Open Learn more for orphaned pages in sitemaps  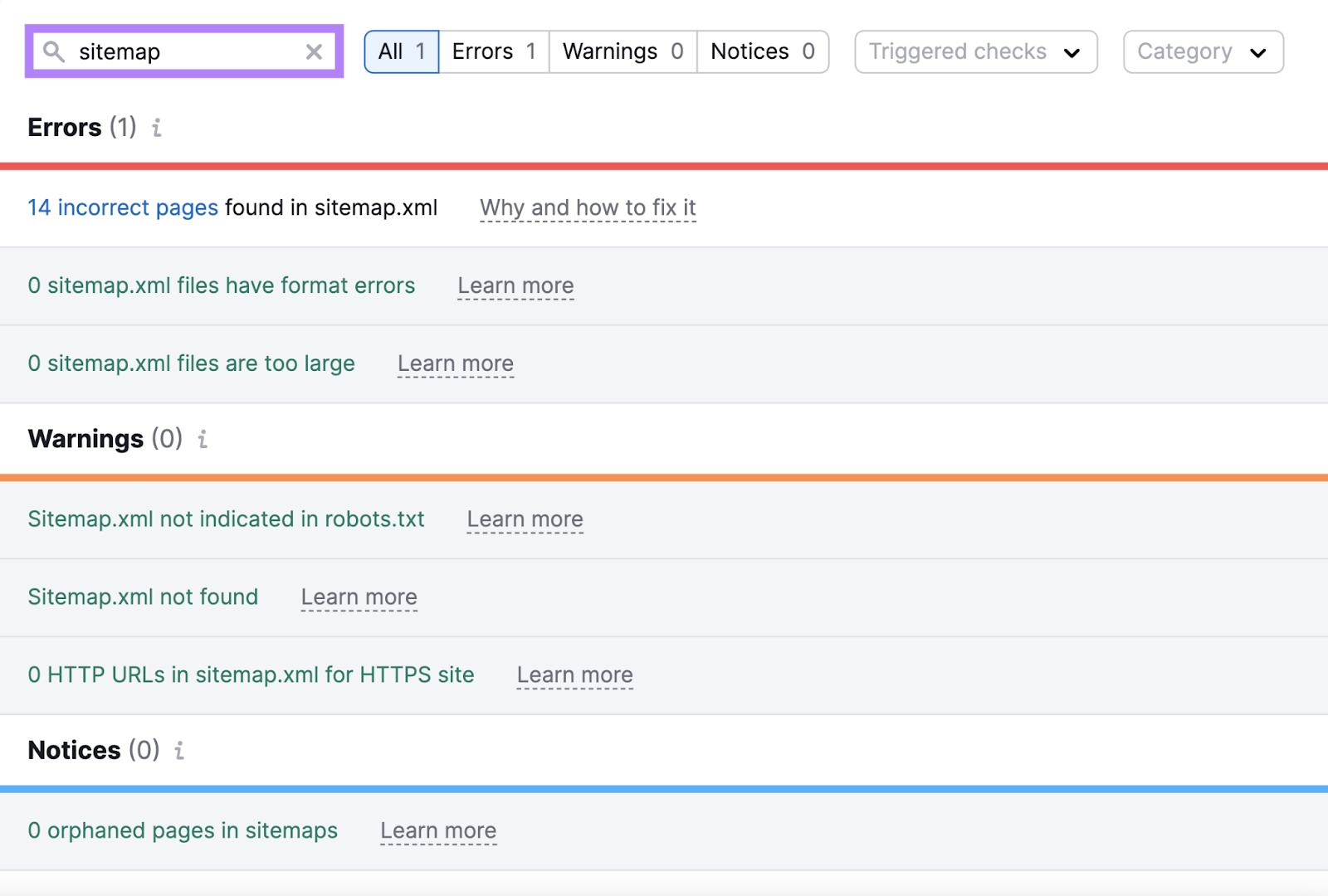click(438, 830)
